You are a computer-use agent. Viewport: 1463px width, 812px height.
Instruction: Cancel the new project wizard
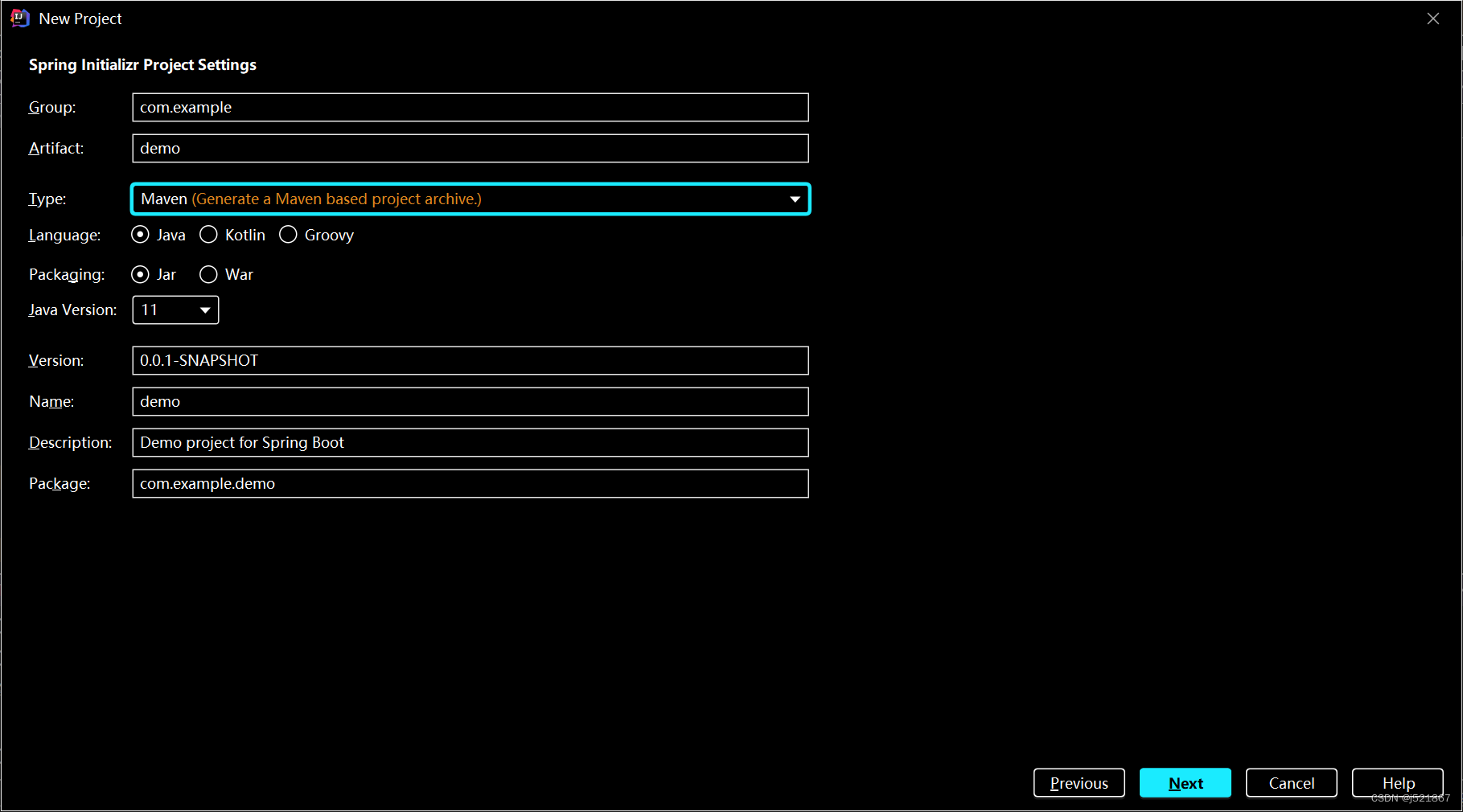pyautogui.click(x=1291, y=783)
